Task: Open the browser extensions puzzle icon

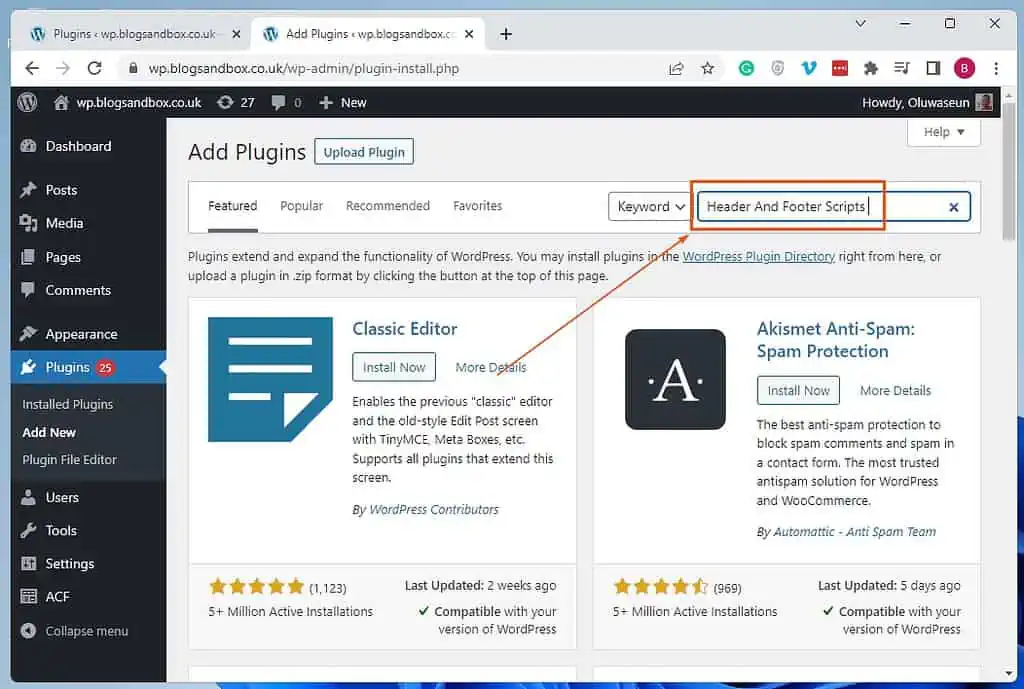Action: coord(871,68)
